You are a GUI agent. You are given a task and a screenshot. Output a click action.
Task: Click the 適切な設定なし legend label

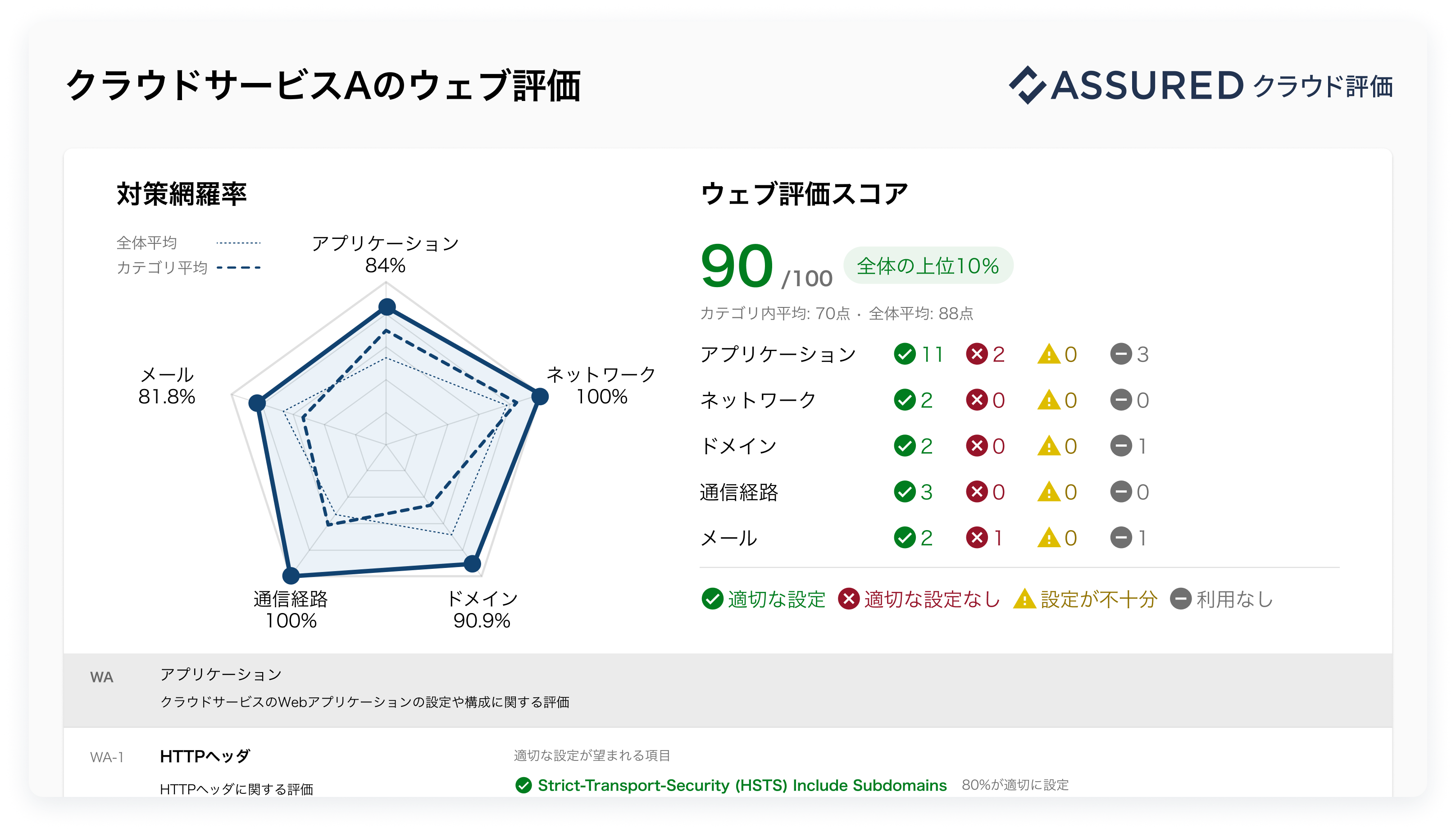[931, 599]
